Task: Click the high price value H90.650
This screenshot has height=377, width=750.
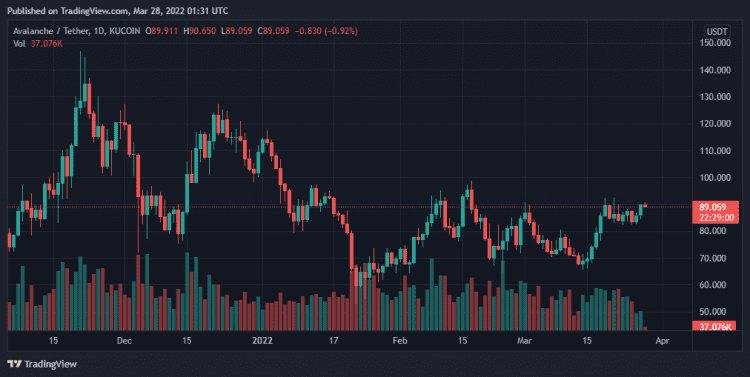Action: [x=199, y=31]
